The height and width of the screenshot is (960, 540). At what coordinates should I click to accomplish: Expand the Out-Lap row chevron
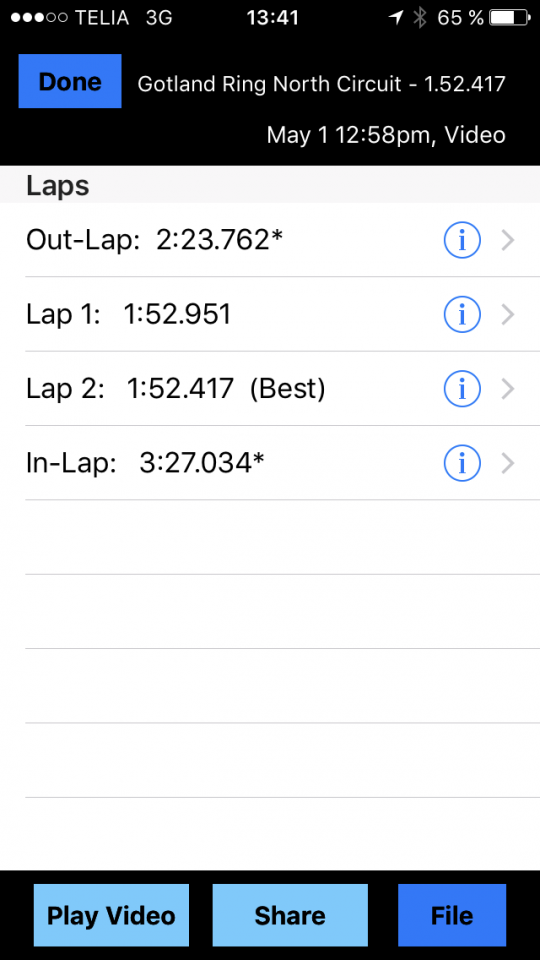pyautogui.click(x=508, y=241)
